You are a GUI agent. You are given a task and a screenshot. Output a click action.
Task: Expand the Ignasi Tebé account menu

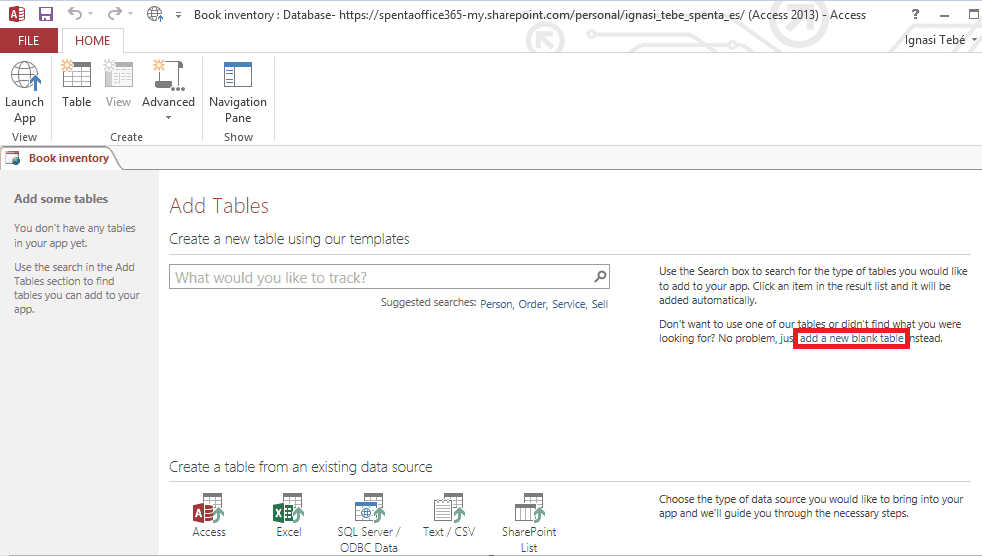pos(940,39)
